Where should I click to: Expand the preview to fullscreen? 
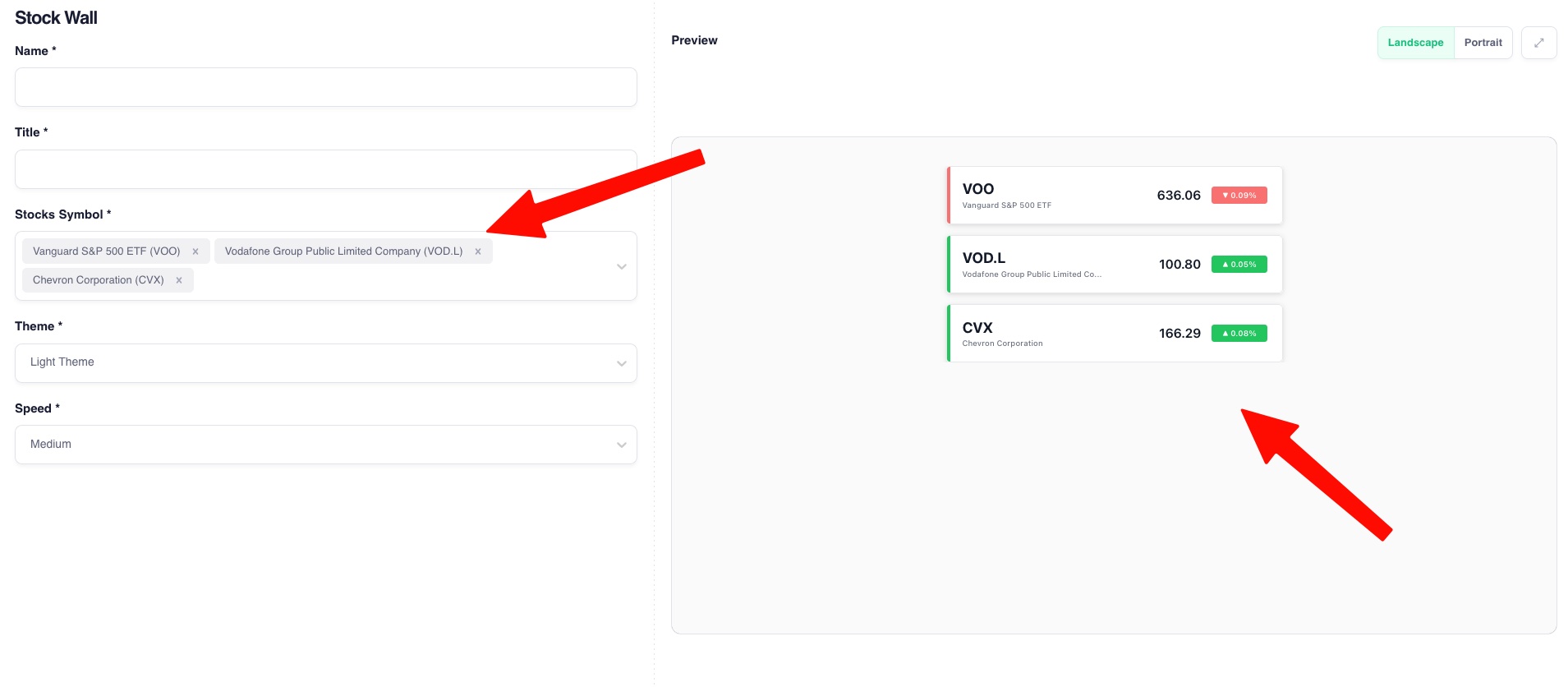(1538, 43)
